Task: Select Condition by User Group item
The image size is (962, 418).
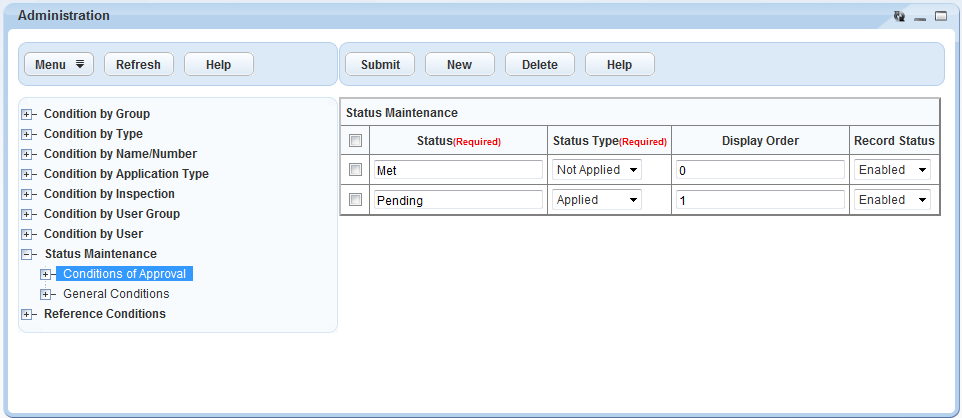Action: click(x=112, y=214)
